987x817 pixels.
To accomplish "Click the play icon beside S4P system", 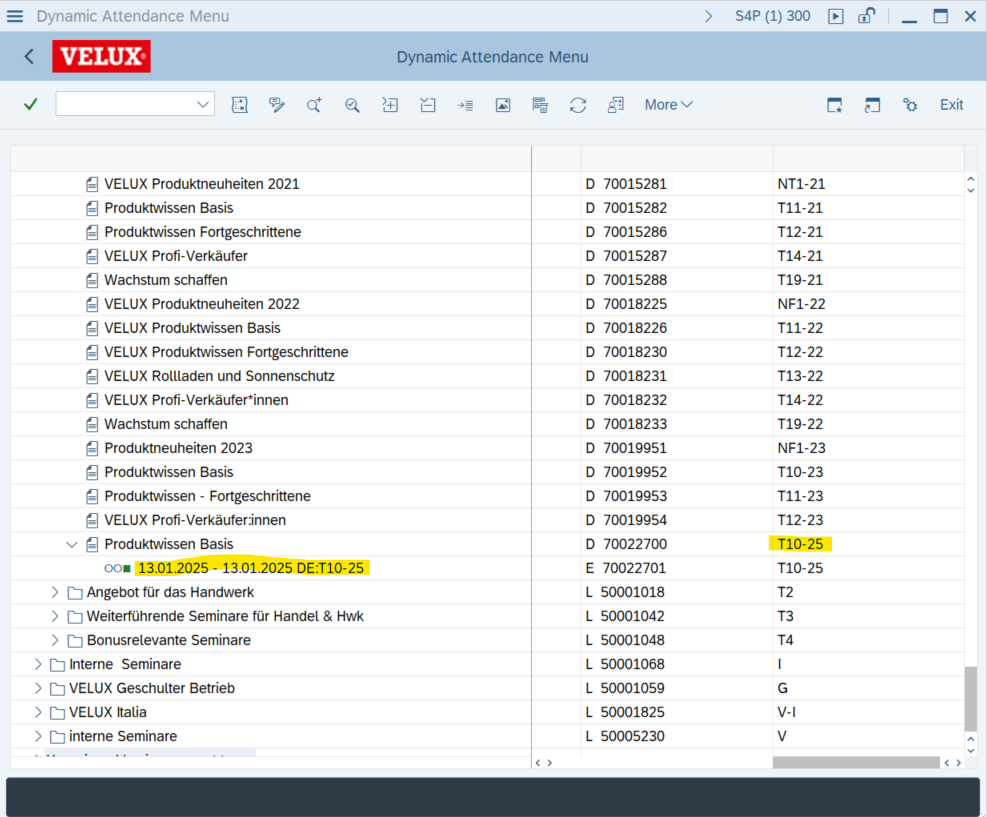I will (836, 16).
